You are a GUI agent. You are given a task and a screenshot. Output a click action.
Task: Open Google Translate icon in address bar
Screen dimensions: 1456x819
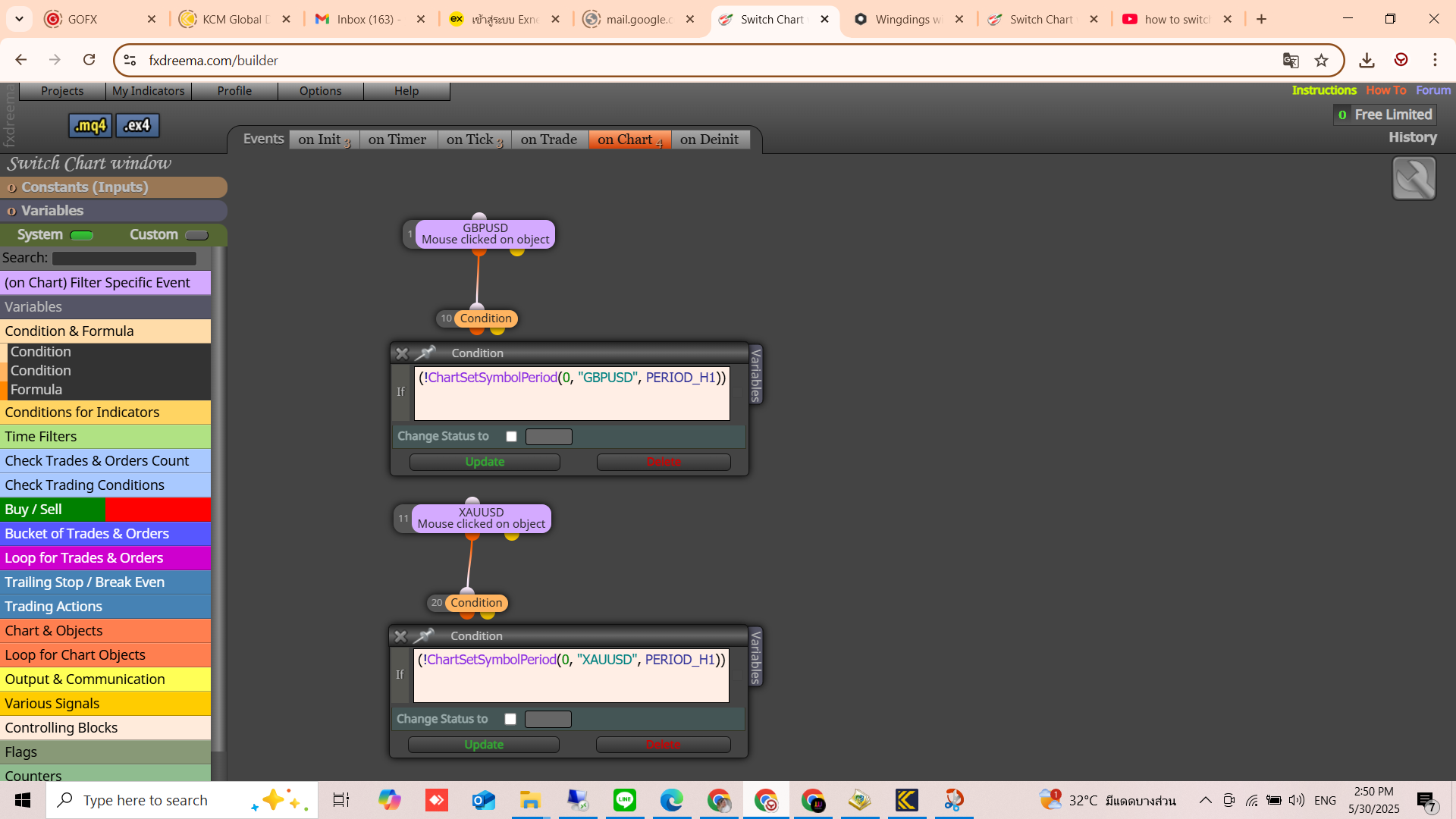coord(1291,61)
